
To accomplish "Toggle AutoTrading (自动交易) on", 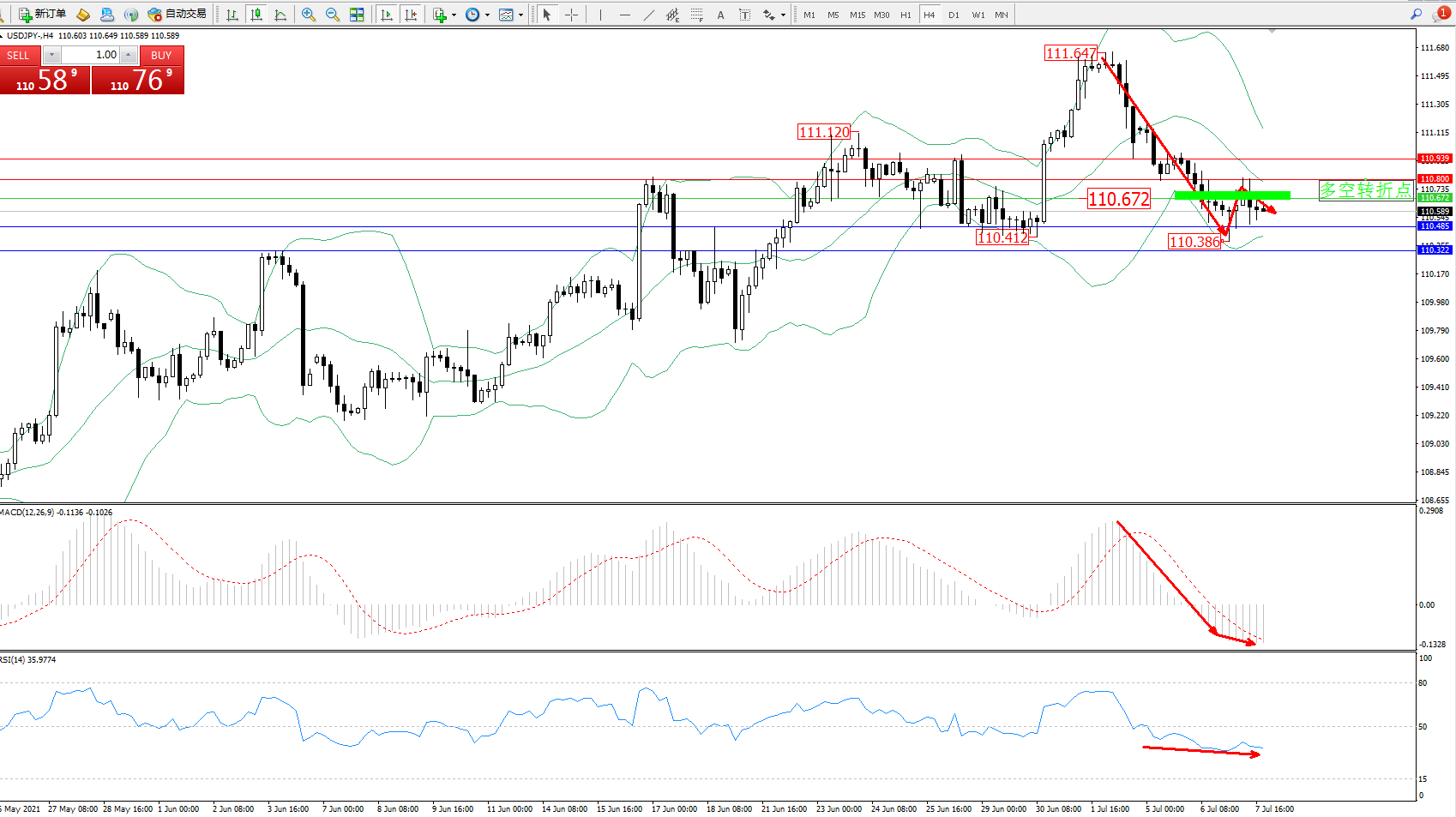I will [x=177, y=15].
